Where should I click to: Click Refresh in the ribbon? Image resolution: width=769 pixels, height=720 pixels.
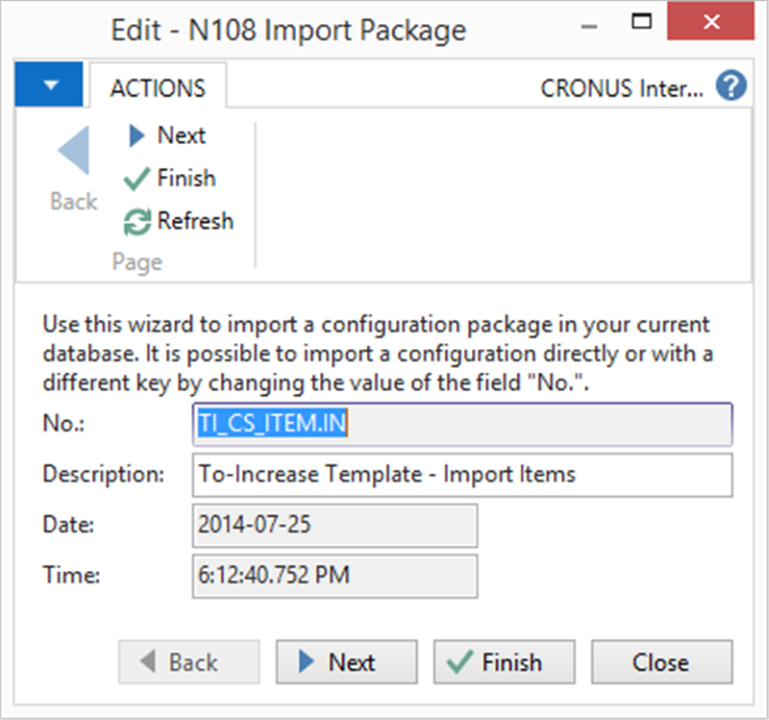coord(179,221)
